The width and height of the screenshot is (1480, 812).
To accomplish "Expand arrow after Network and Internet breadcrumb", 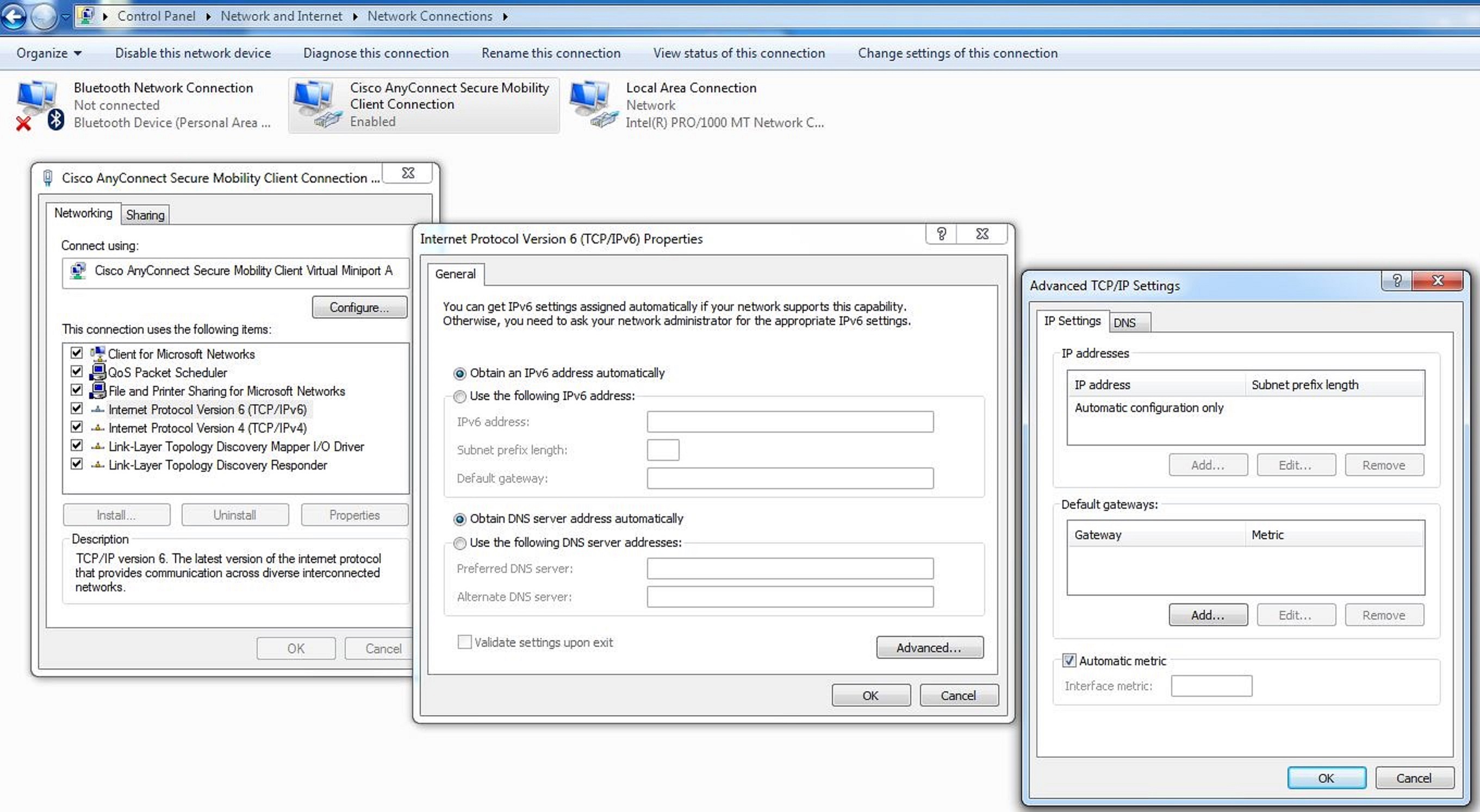I will point(355,16).
